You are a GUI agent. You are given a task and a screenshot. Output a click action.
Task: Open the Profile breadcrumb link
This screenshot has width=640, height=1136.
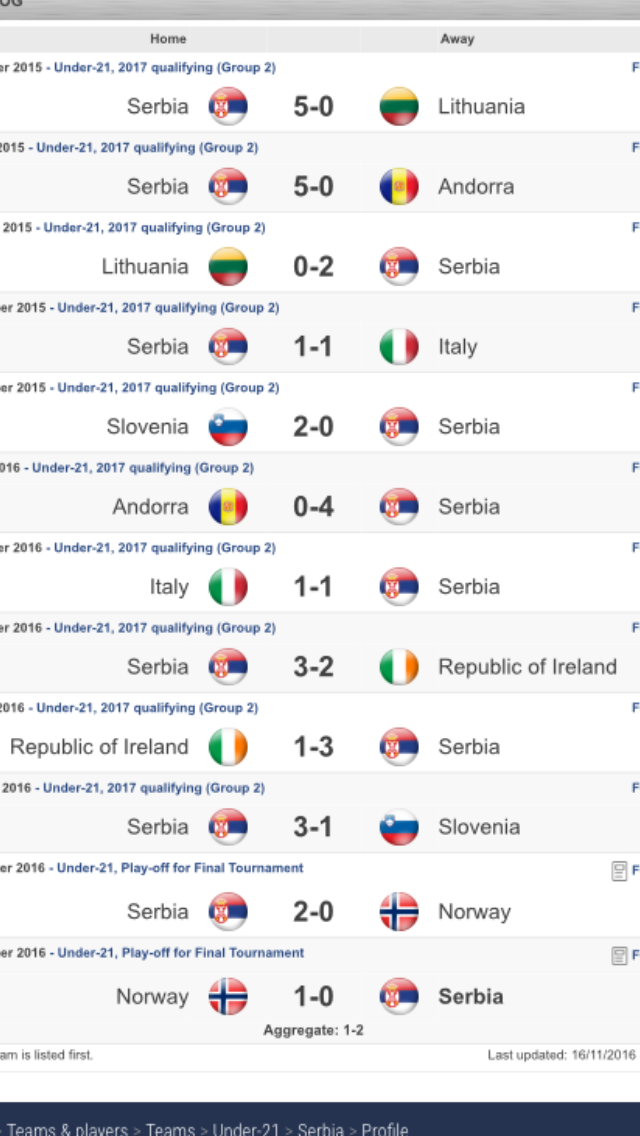[385, 1129]
